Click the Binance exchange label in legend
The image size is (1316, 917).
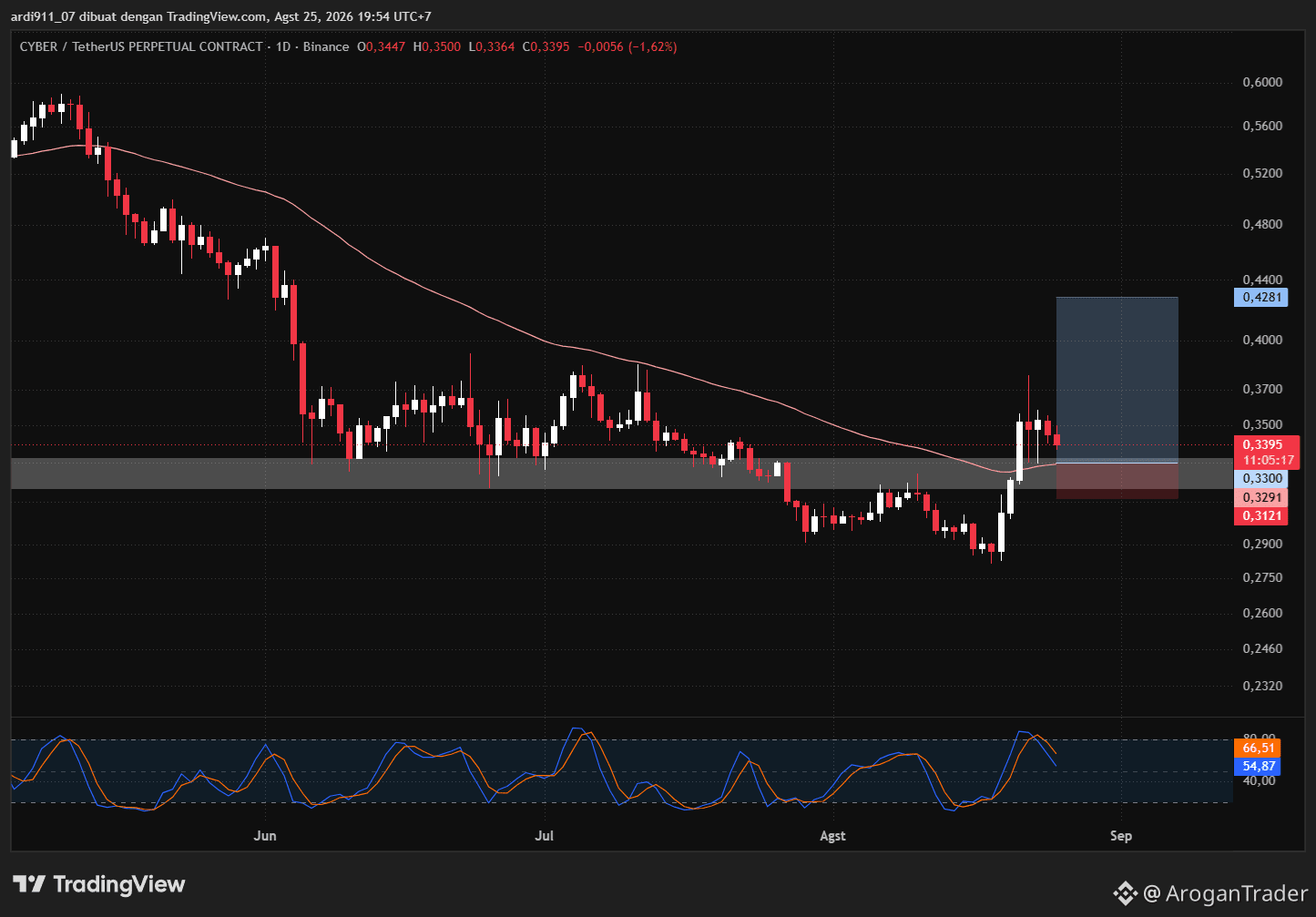tap(324, 46)
